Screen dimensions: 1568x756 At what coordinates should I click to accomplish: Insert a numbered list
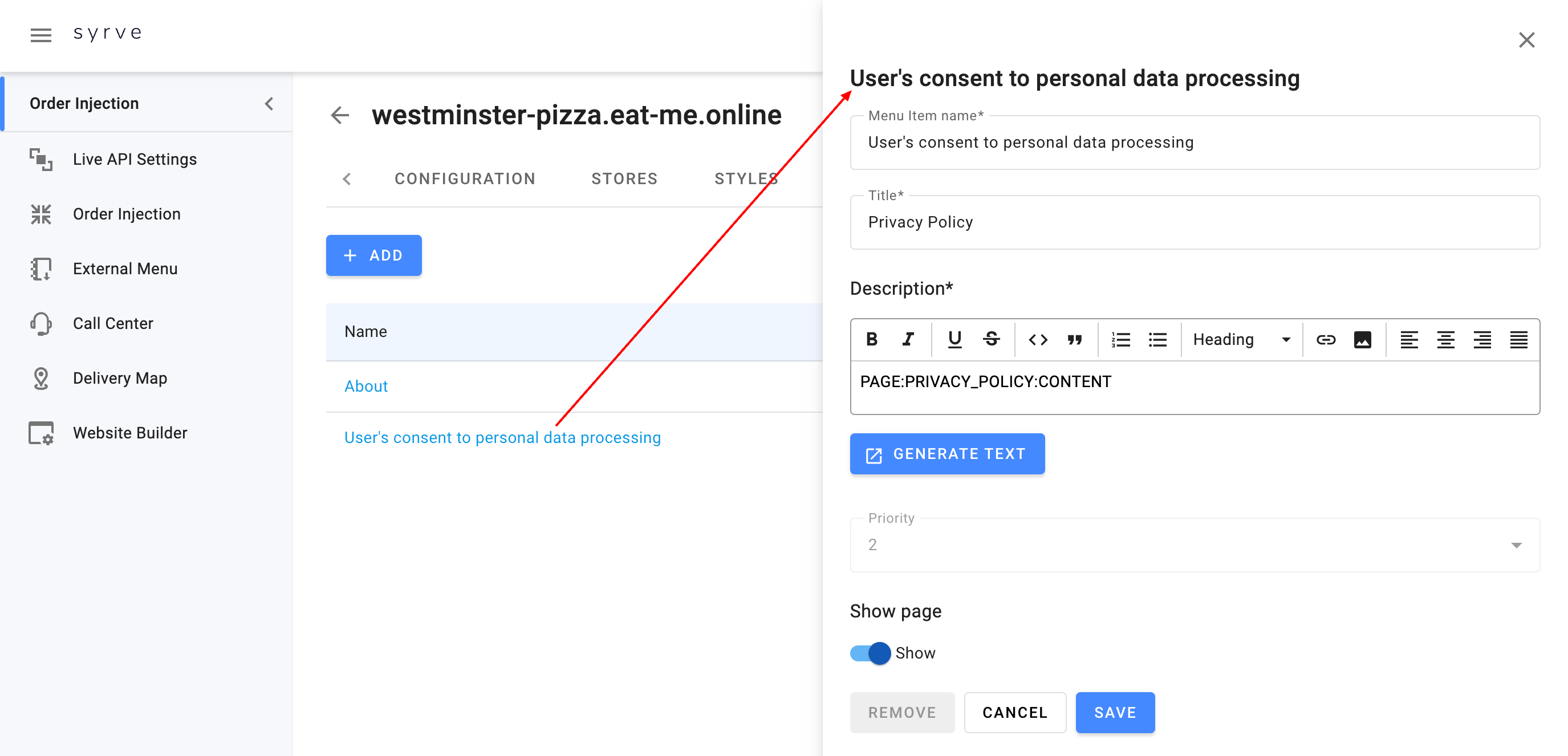(1120, 339)
